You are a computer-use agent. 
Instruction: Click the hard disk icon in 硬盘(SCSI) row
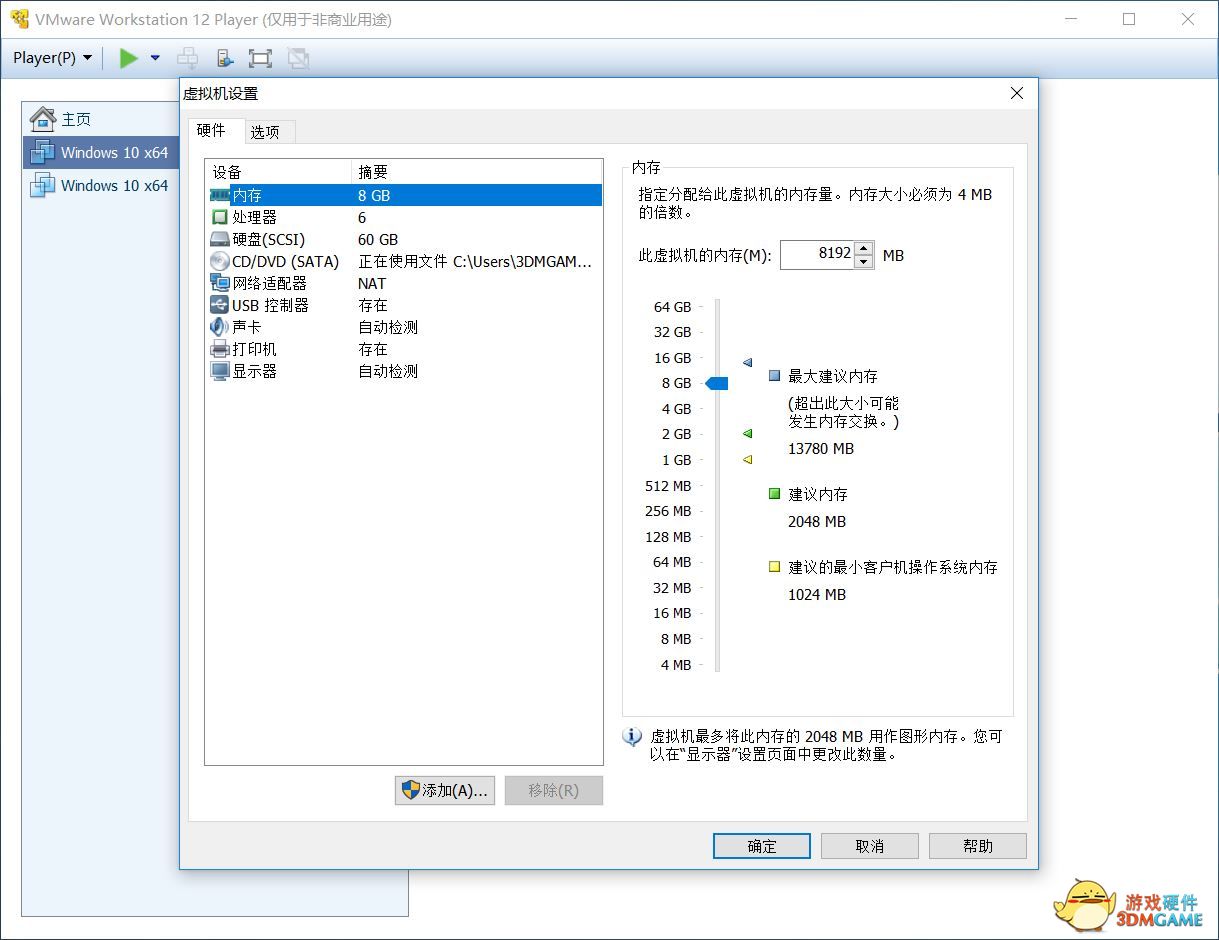pyautogui.click(x=220, y=239)
